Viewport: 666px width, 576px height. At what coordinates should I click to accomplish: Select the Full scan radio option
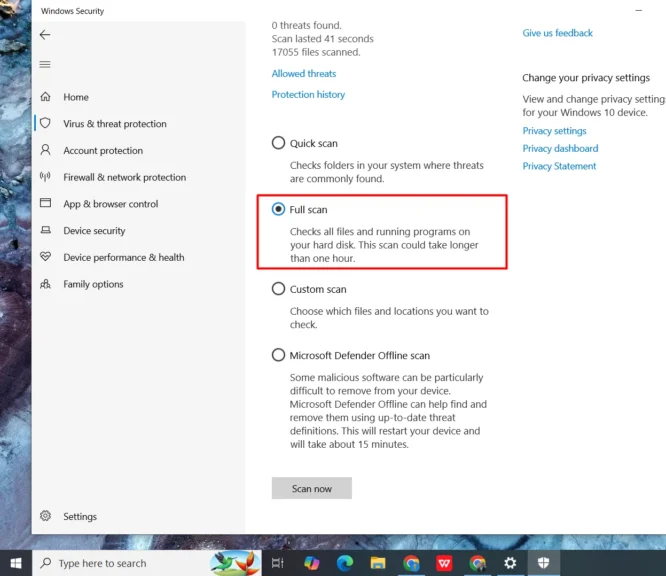click(278, 209)
